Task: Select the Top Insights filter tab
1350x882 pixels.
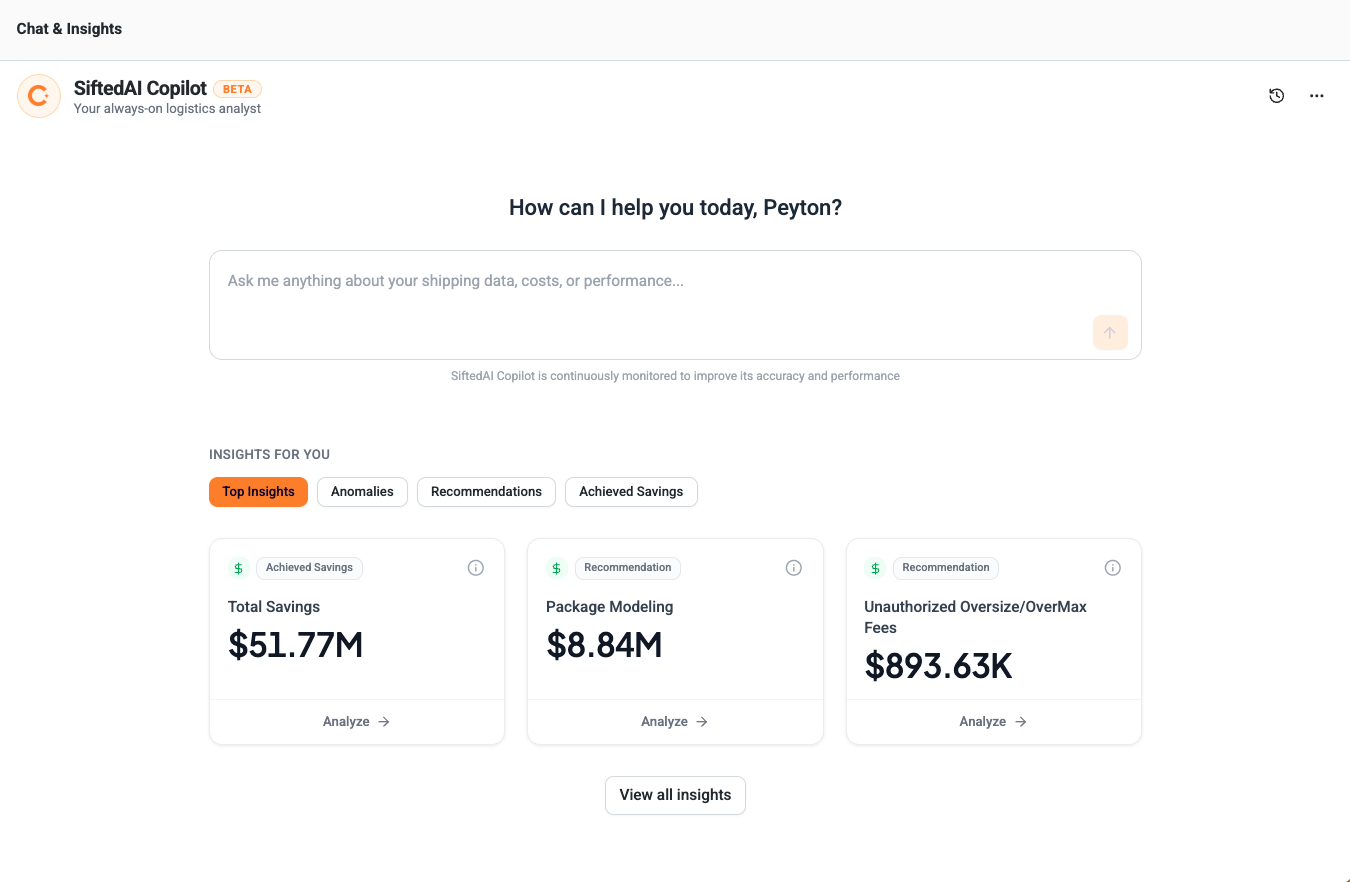Action: pos(258,492)
